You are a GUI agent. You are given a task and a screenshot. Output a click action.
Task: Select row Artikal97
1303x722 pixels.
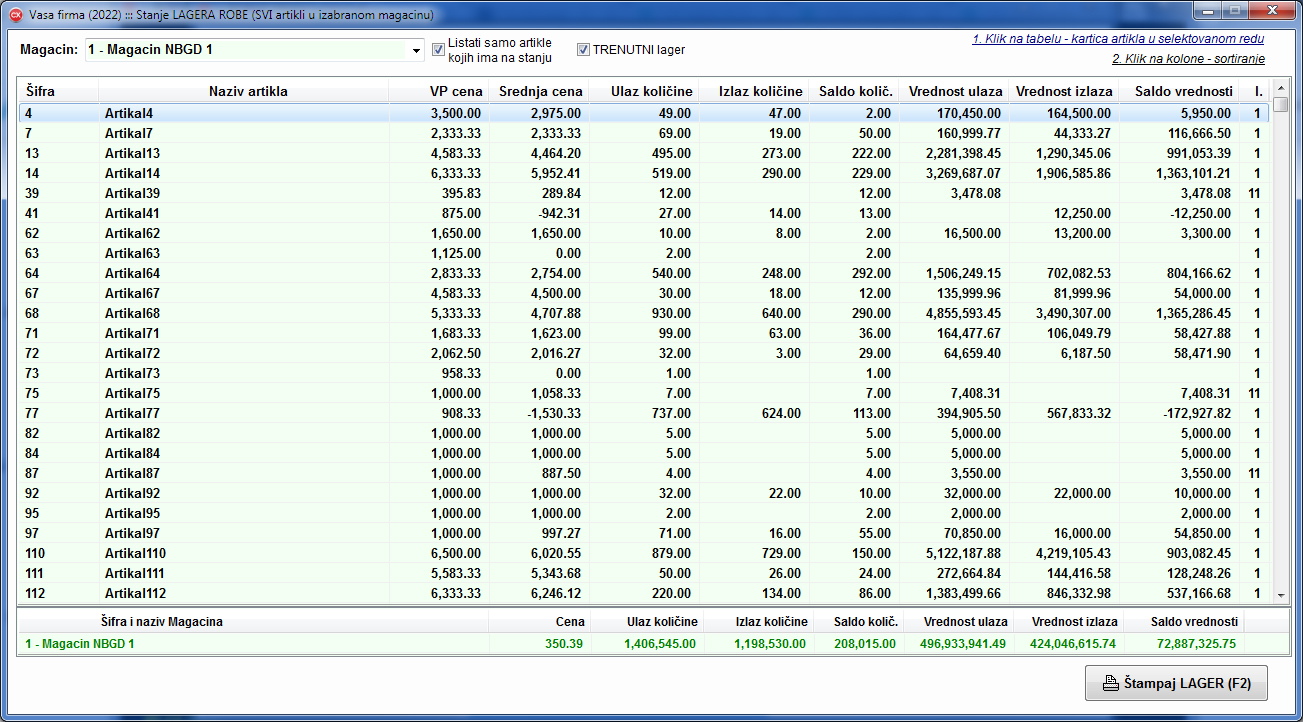tap(644, 533)
